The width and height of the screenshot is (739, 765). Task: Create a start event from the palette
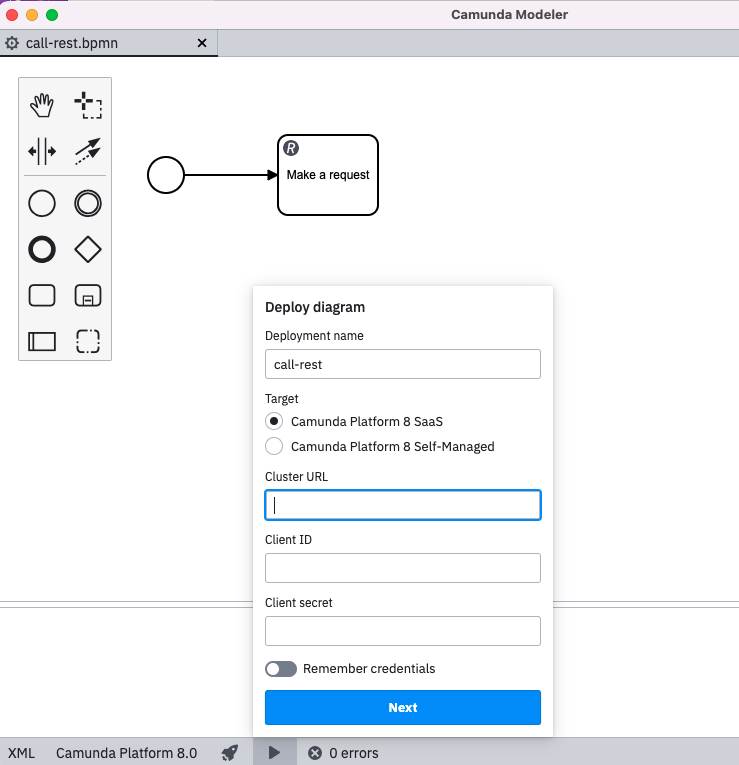[x=42, y=203]
